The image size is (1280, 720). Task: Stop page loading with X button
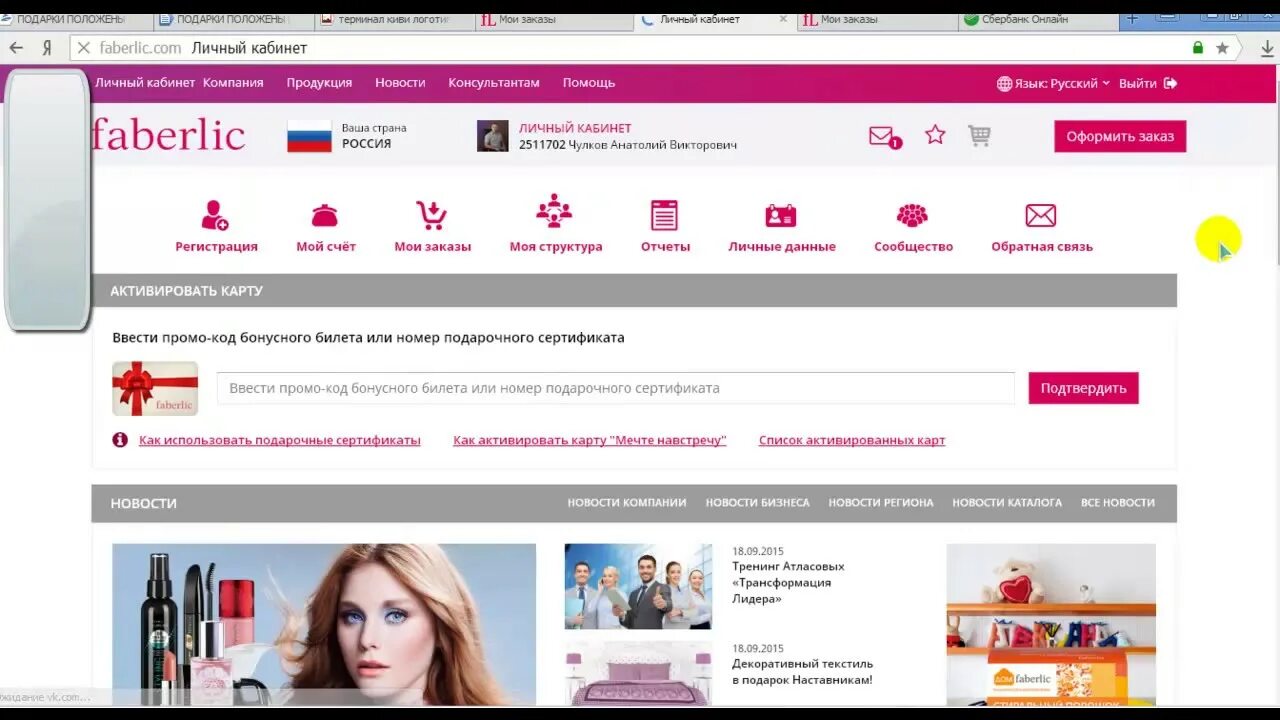coord(84,48)
